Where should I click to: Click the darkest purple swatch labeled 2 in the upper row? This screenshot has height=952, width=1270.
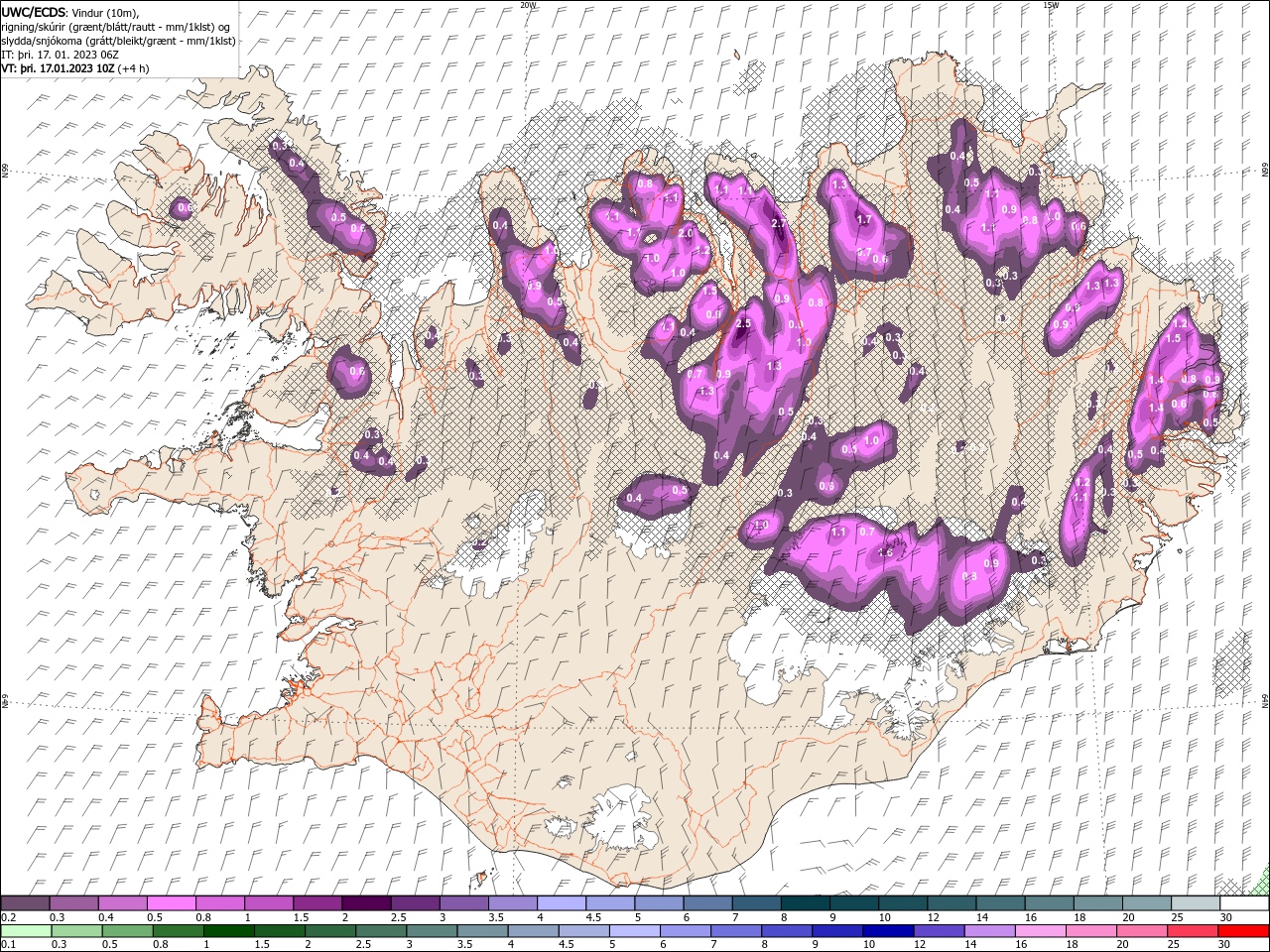tap(365, 903)
